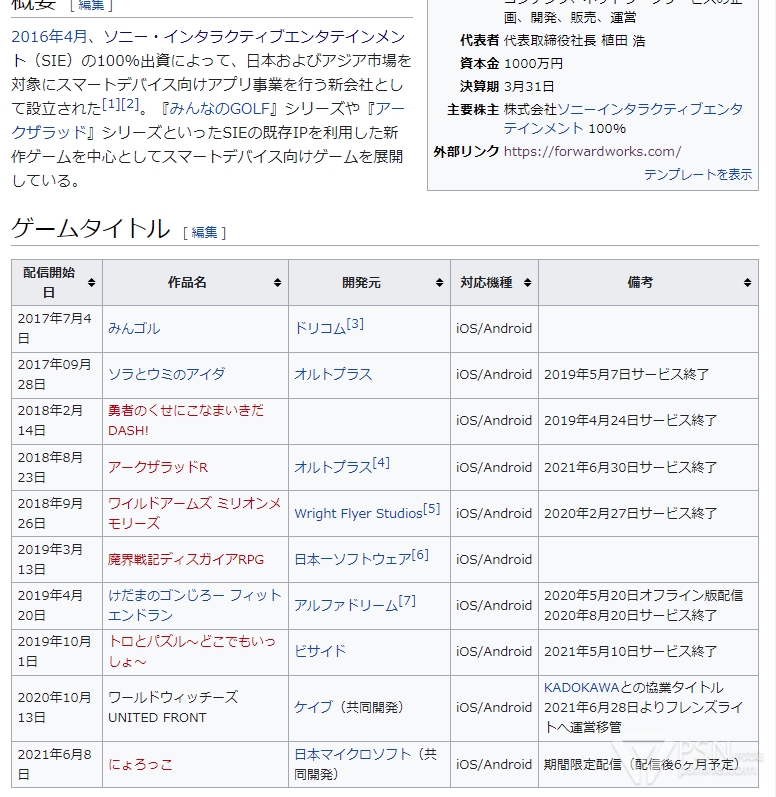776x797 pixels.
Task: Click the 備考 column header text
Action: click(640, 283)
